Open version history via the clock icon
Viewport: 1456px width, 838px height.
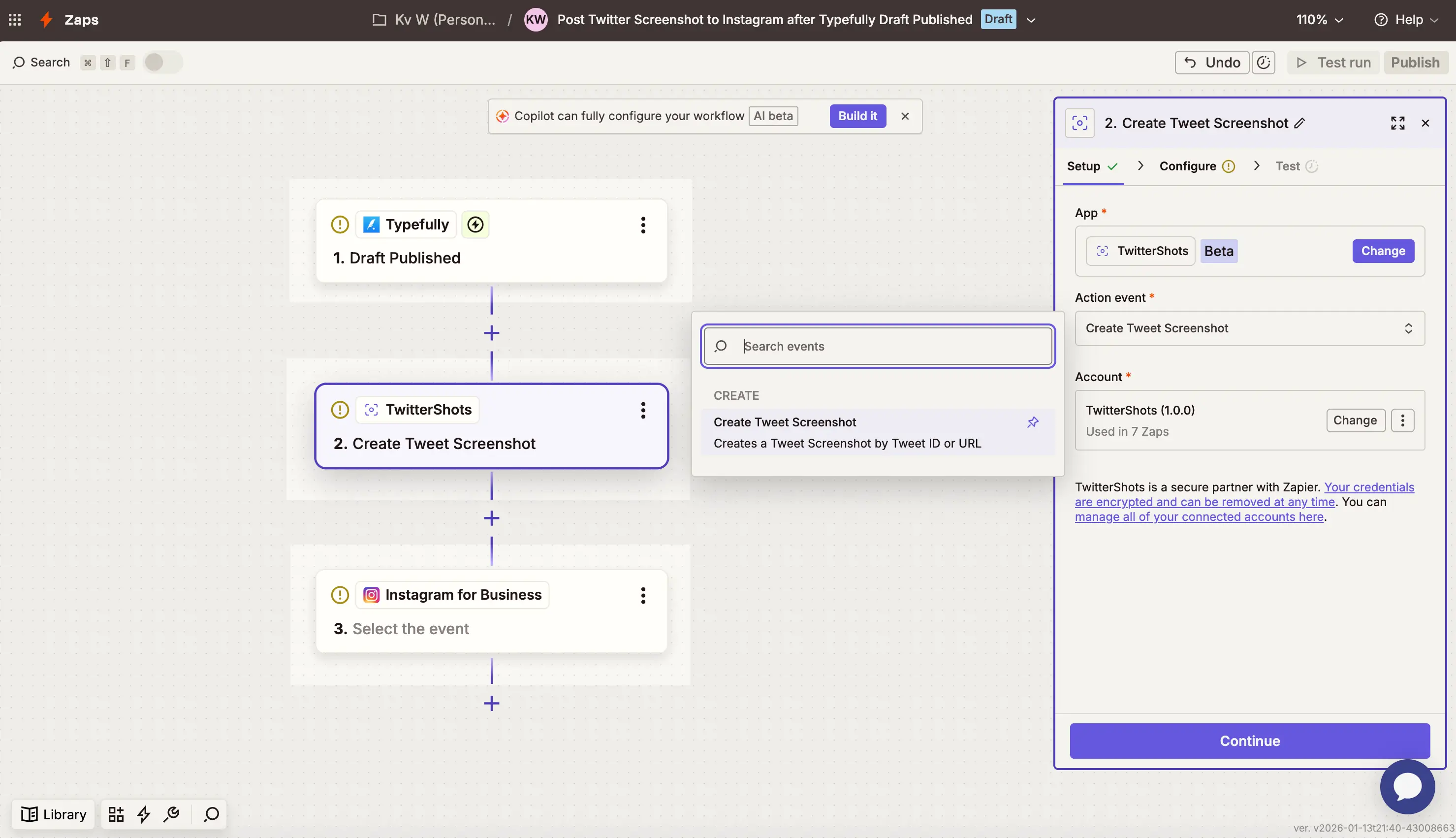click(1263, 62)
